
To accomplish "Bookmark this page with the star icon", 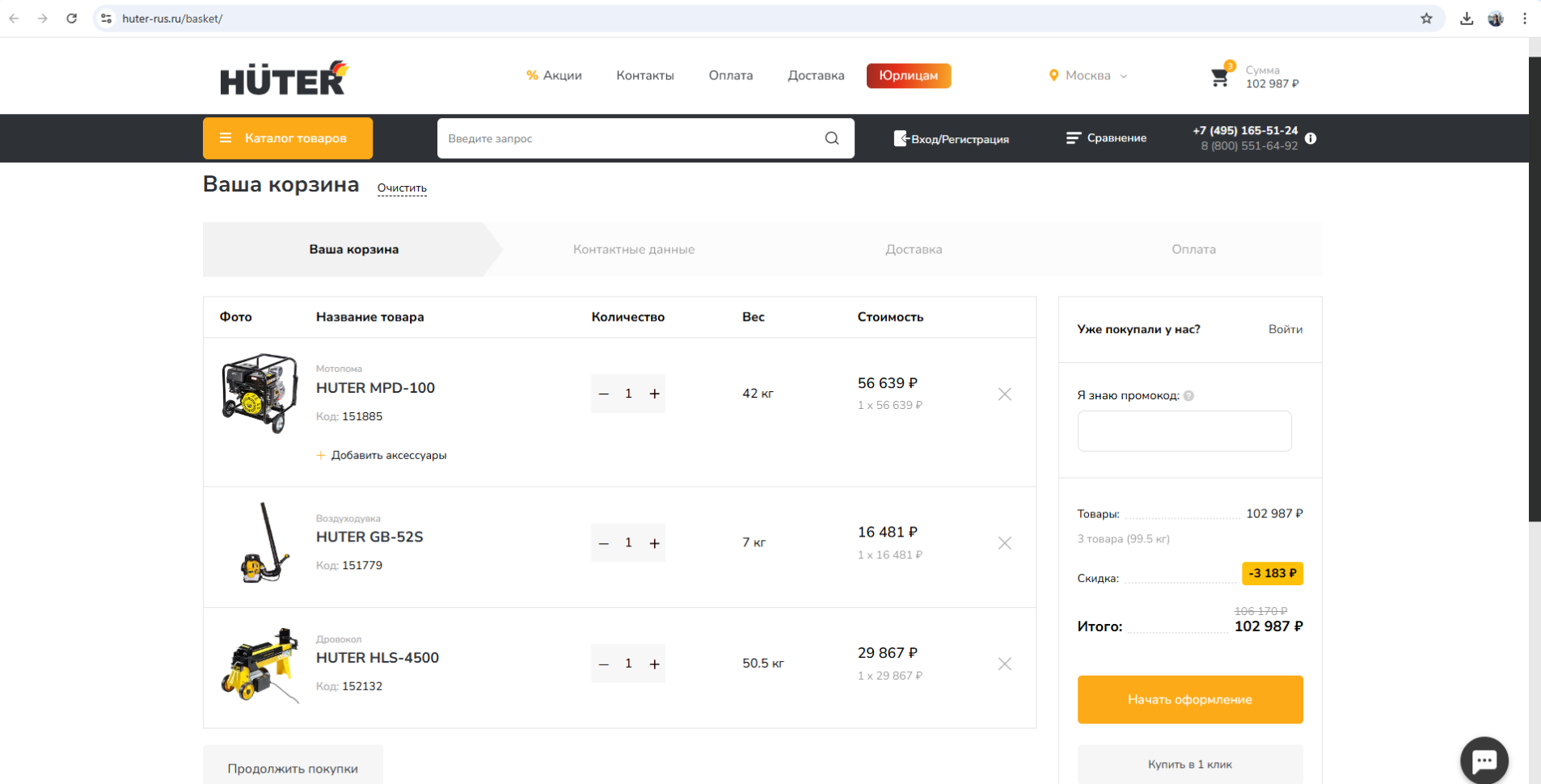I will click(1426, 18).
